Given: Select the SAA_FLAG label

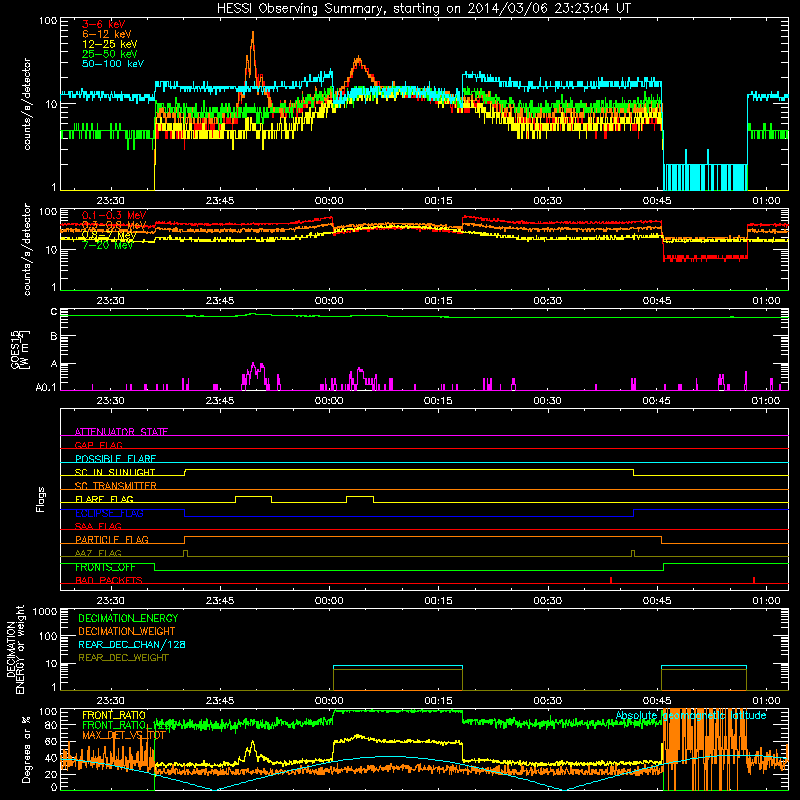Looking at the screenshot, I should click(x=98, y=526).
